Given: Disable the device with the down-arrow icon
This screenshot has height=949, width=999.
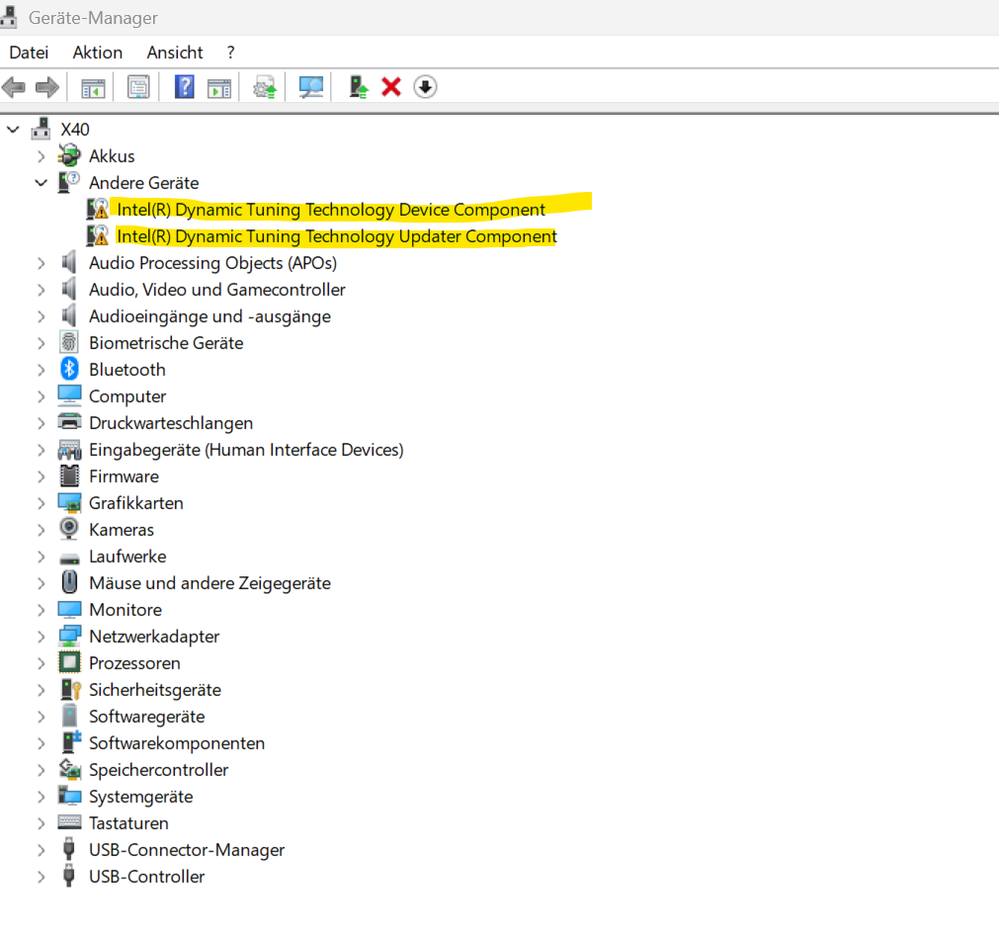Looking at the screenshot, I should [424, 86].
